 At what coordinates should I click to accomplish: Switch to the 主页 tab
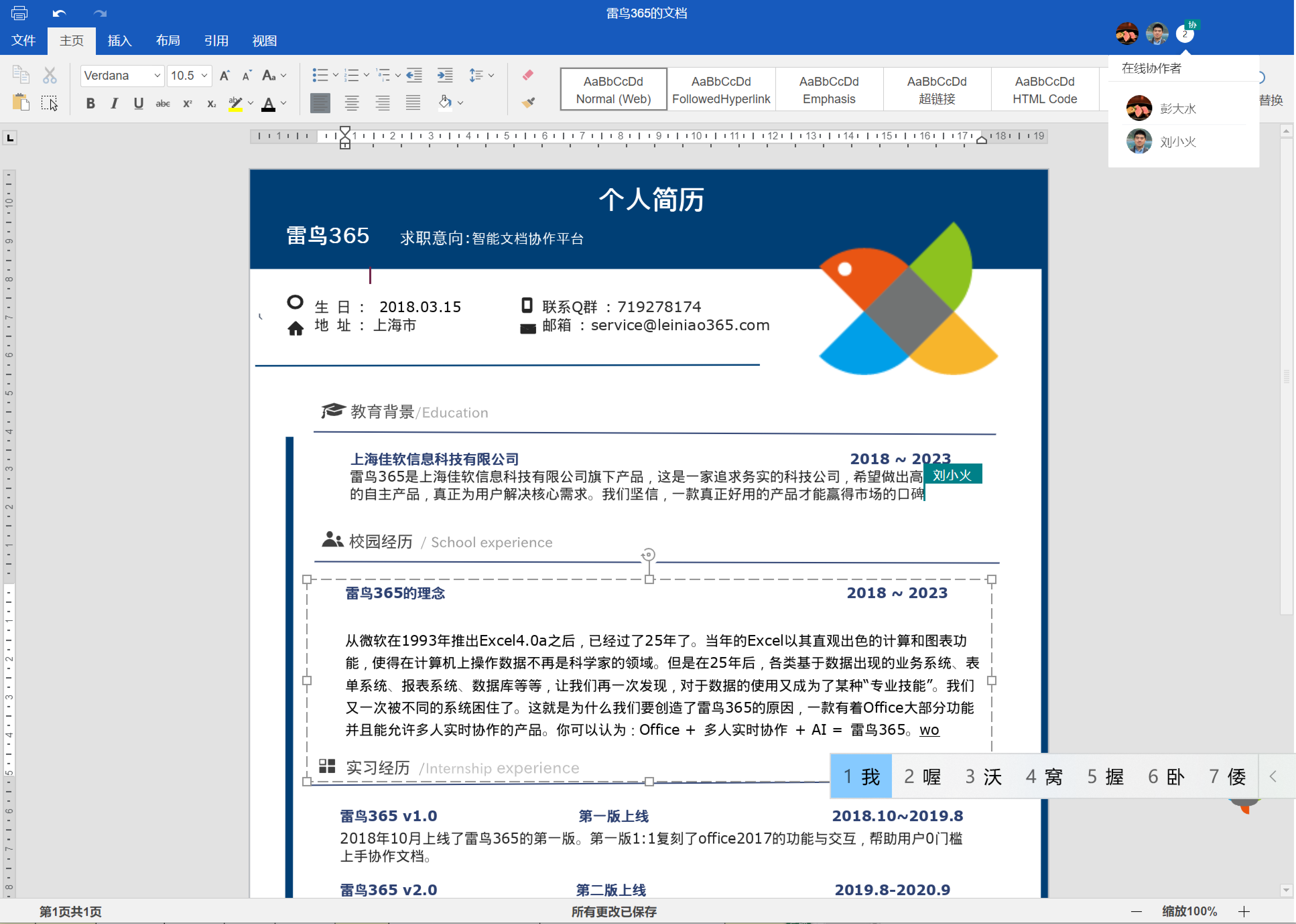(72, 41)
